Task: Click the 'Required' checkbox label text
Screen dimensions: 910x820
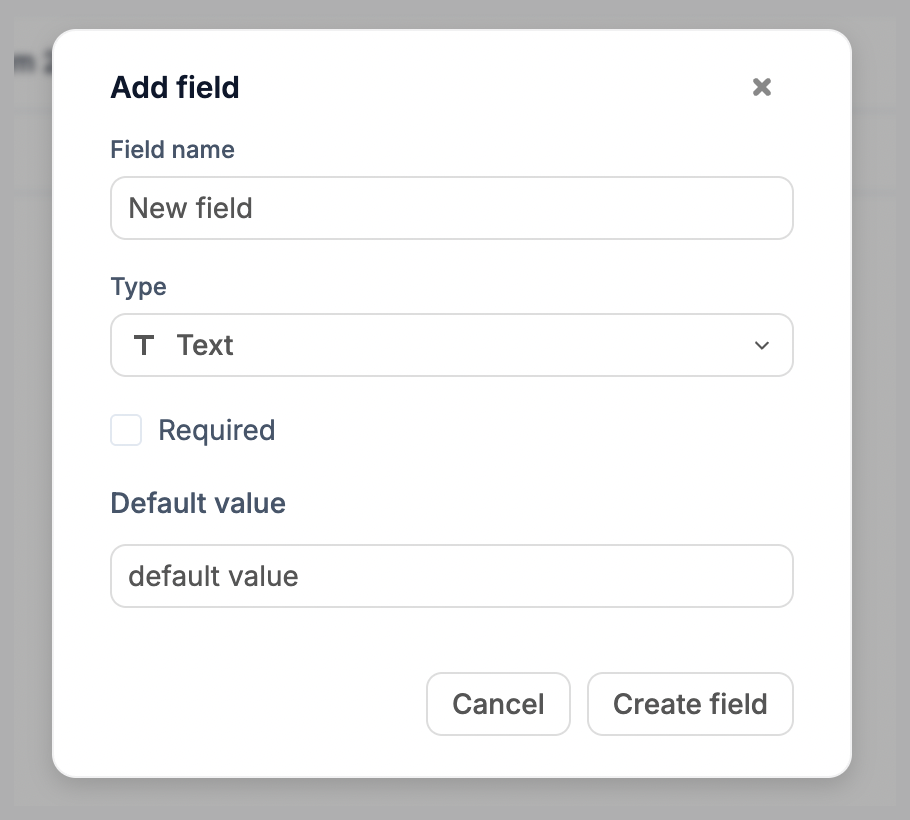Action: 216,431
